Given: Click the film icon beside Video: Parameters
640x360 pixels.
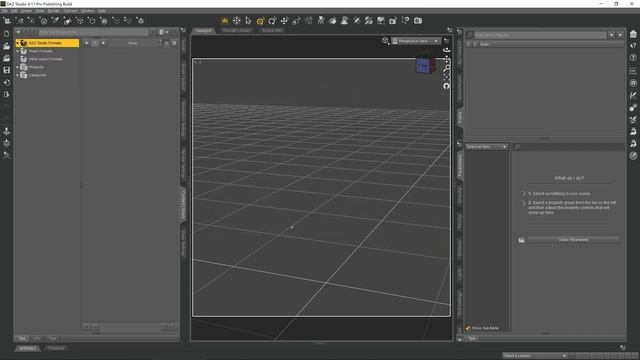Looking at the screenshot, I should (522, 240).
